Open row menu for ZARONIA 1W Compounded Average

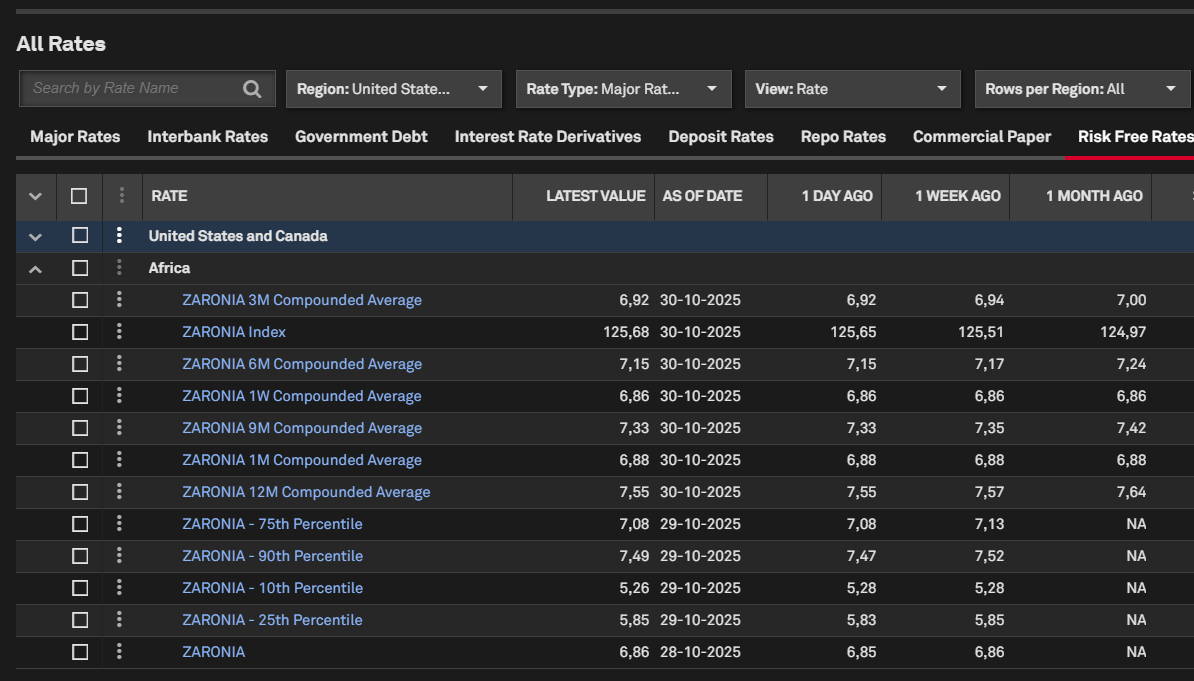point(119,396)
